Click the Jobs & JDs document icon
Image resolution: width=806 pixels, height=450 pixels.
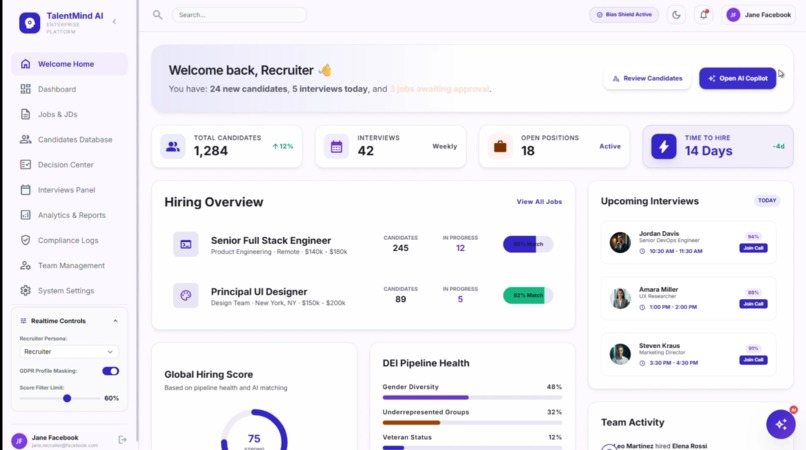click(x=25, y=114)
